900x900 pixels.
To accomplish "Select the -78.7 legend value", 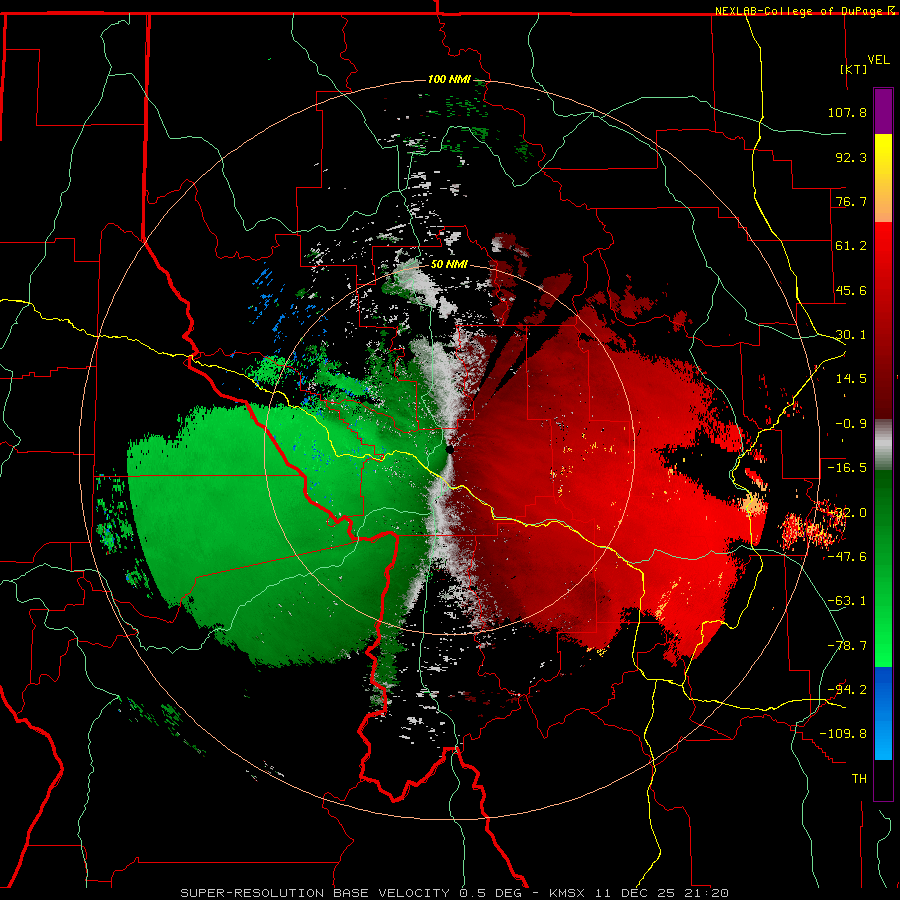I will (847, 646).
